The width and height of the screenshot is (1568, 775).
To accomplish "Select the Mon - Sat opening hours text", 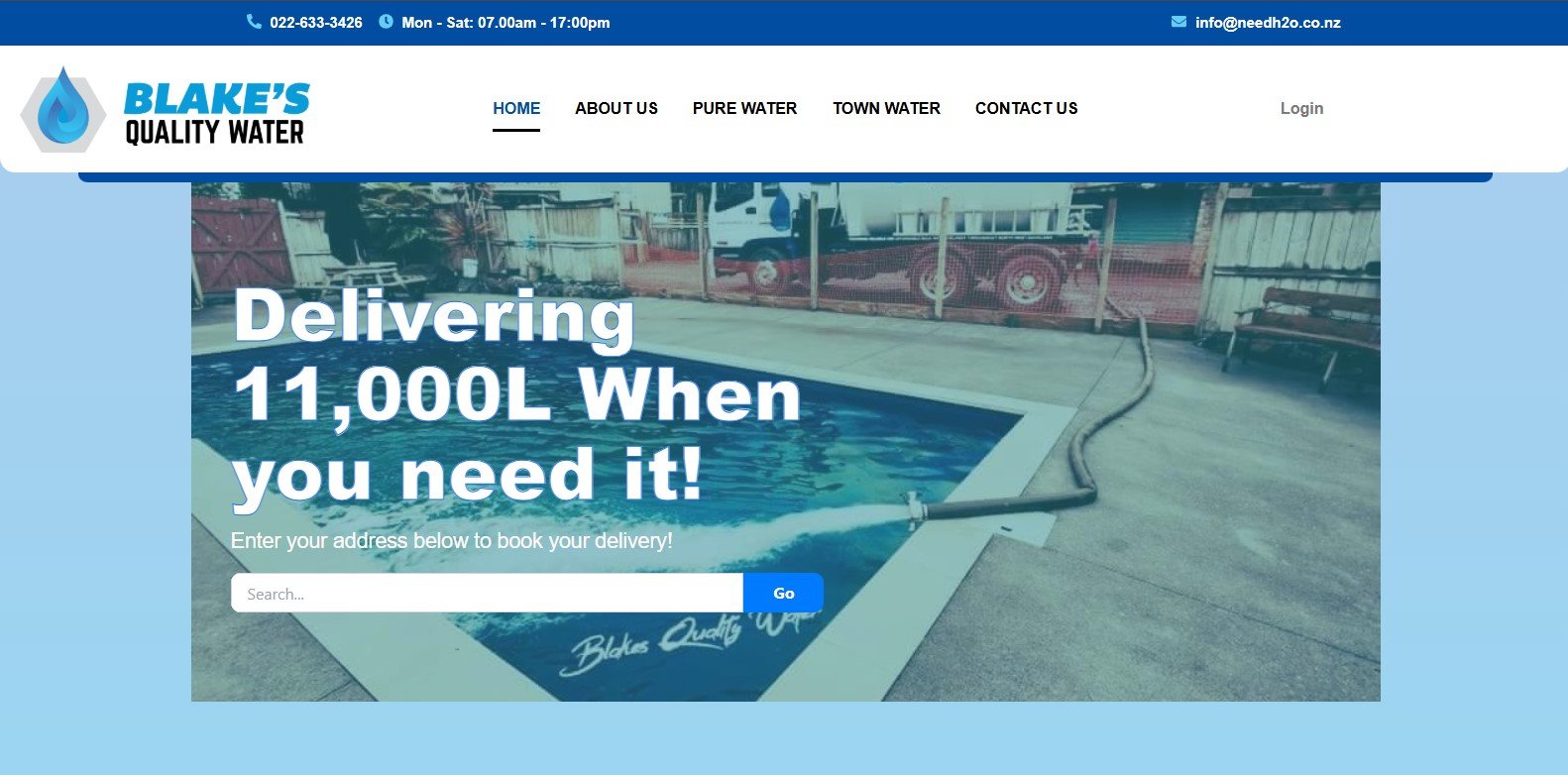I will pyautogui.click(x=505, y=22).
